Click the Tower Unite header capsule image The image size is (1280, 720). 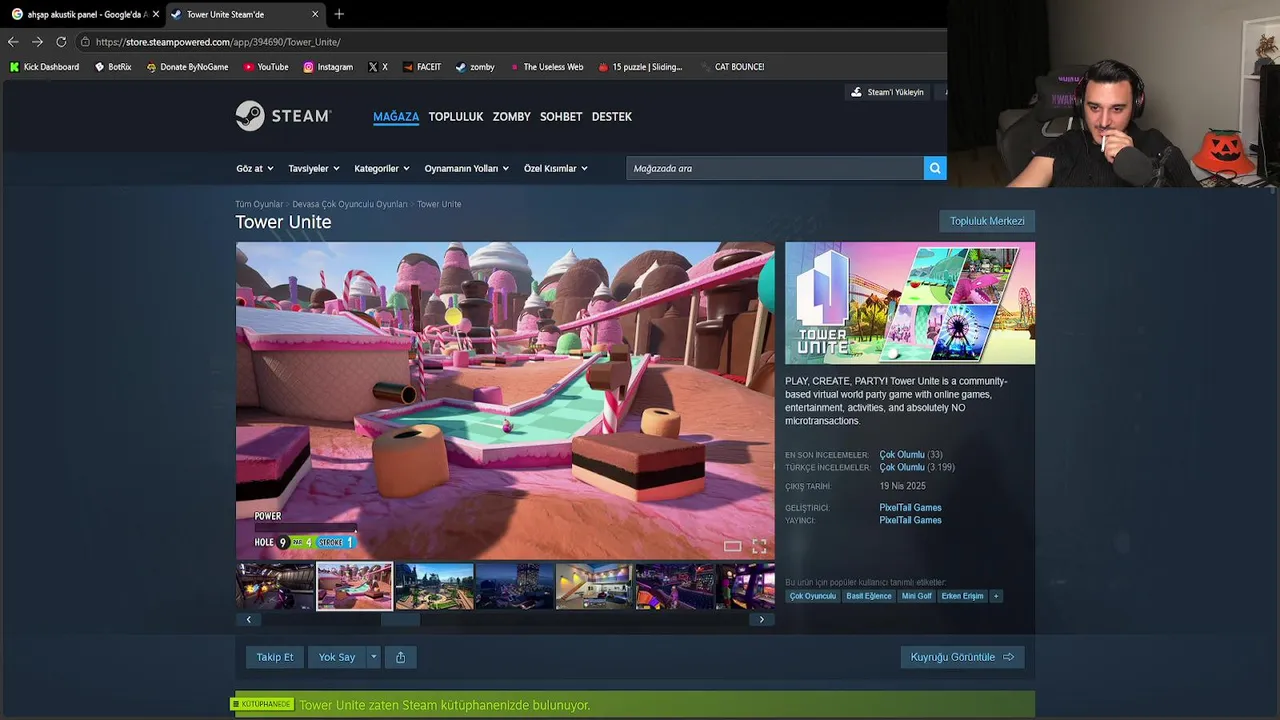(x=910, y=303)
